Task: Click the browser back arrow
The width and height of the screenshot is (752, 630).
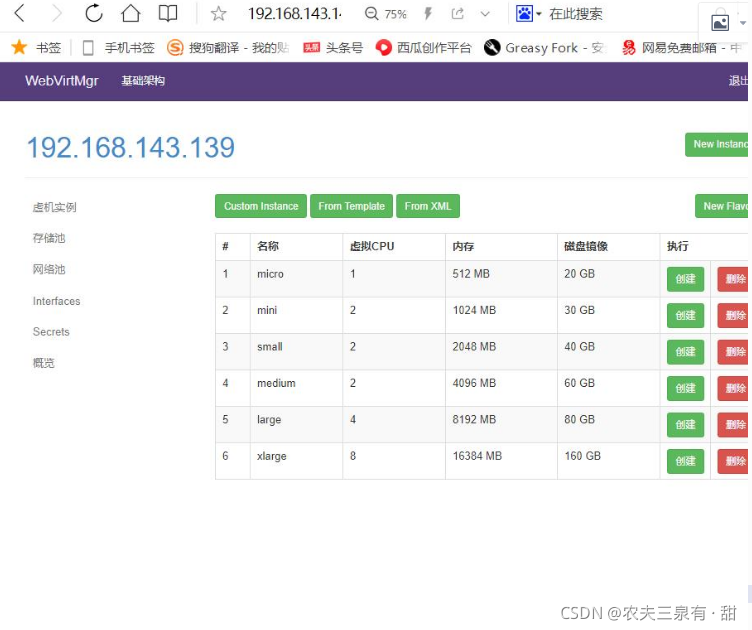Action: [19, 13]
